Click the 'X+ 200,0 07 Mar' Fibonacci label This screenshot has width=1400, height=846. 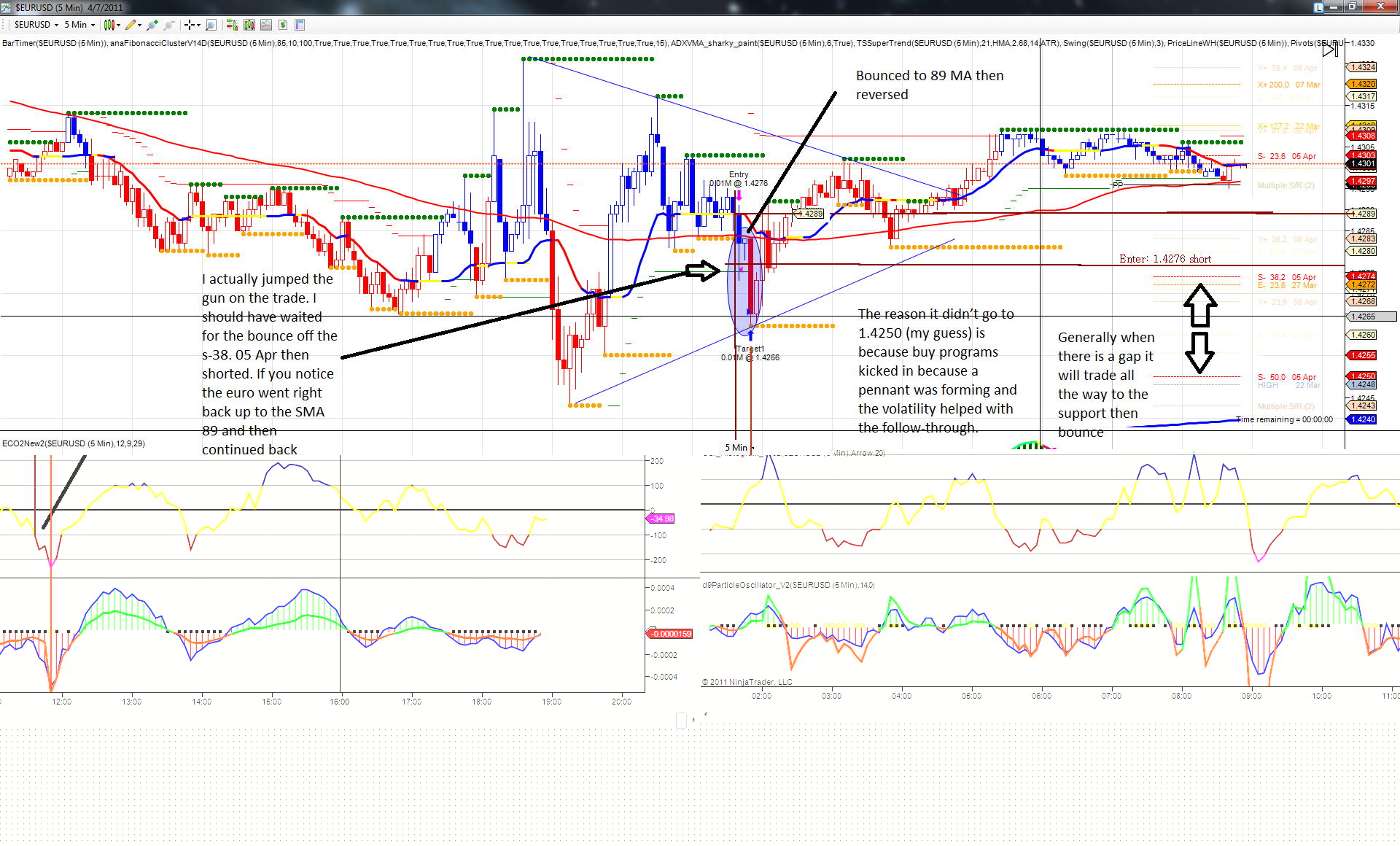coord(1288,85)
